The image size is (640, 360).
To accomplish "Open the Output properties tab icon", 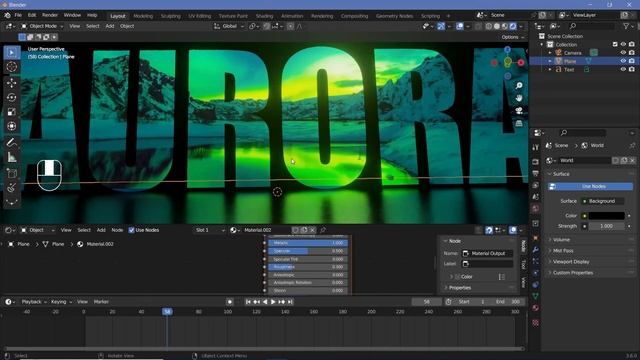I will pyautogui.click(x=536, y=174).
